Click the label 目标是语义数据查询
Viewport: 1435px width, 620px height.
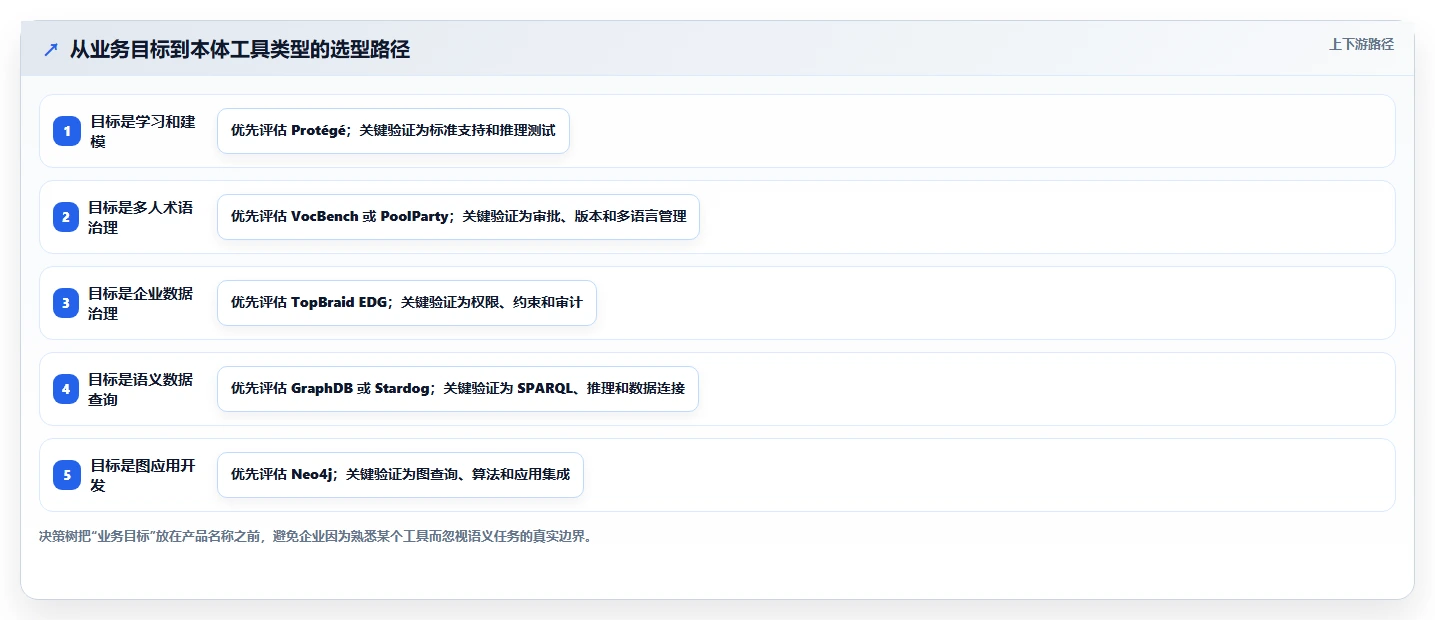click(x=141, y=389)
